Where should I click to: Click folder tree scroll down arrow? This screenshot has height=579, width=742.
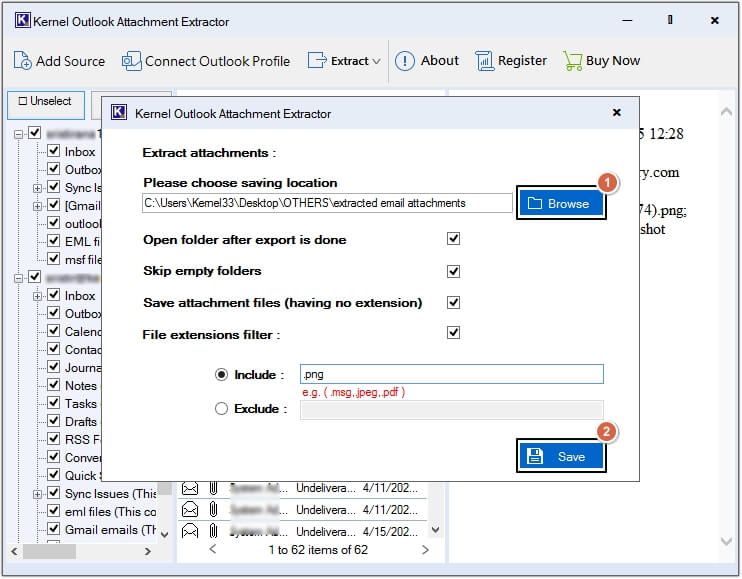164,535
